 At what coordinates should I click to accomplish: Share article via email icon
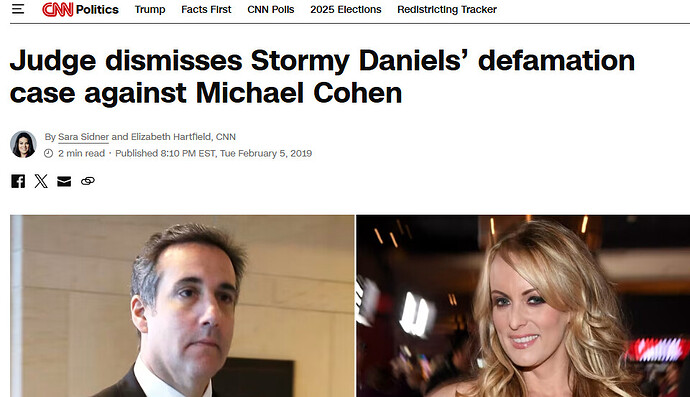coord(64,181)
